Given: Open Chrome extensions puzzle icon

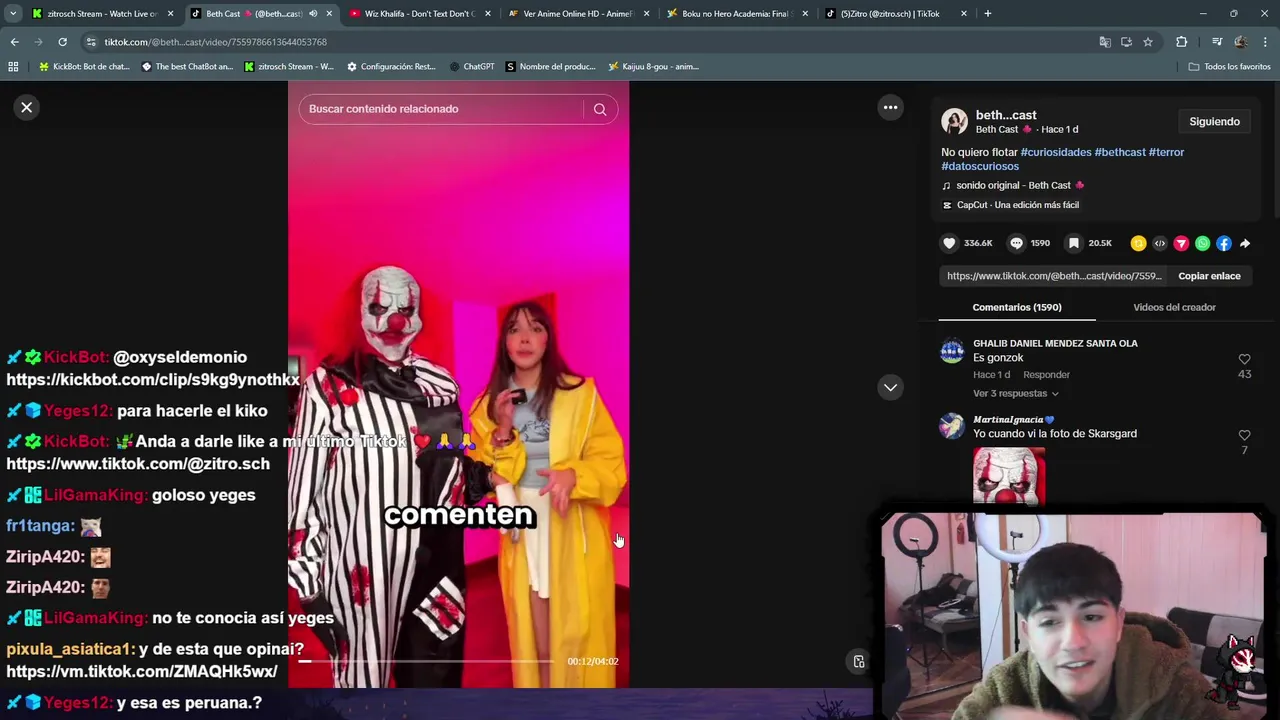Looking at the screenshot, I should click(1182, 42).
